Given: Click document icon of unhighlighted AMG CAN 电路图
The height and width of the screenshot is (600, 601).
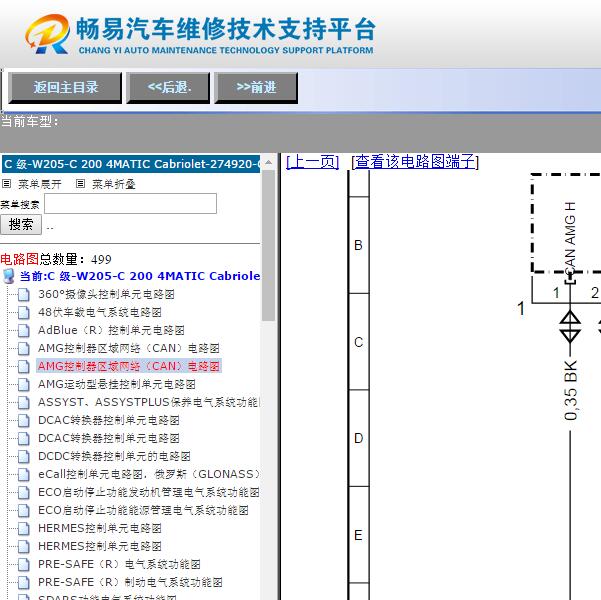Looking at the screenshot, I should click(24, 348).
